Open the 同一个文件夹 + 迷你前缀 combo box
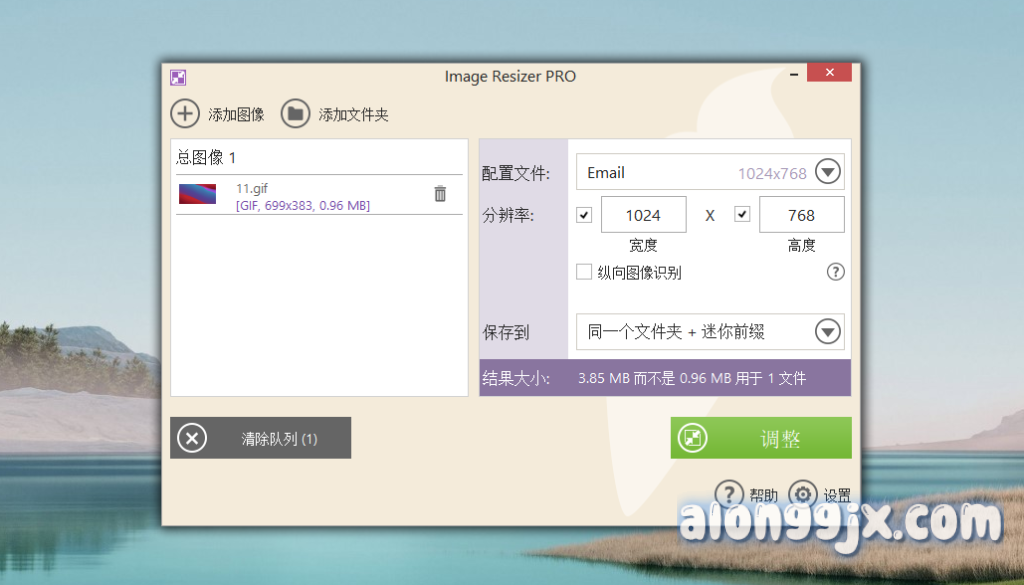This screenshot has width=1024, height=585. pyautogui.click(x=690, y=332)
